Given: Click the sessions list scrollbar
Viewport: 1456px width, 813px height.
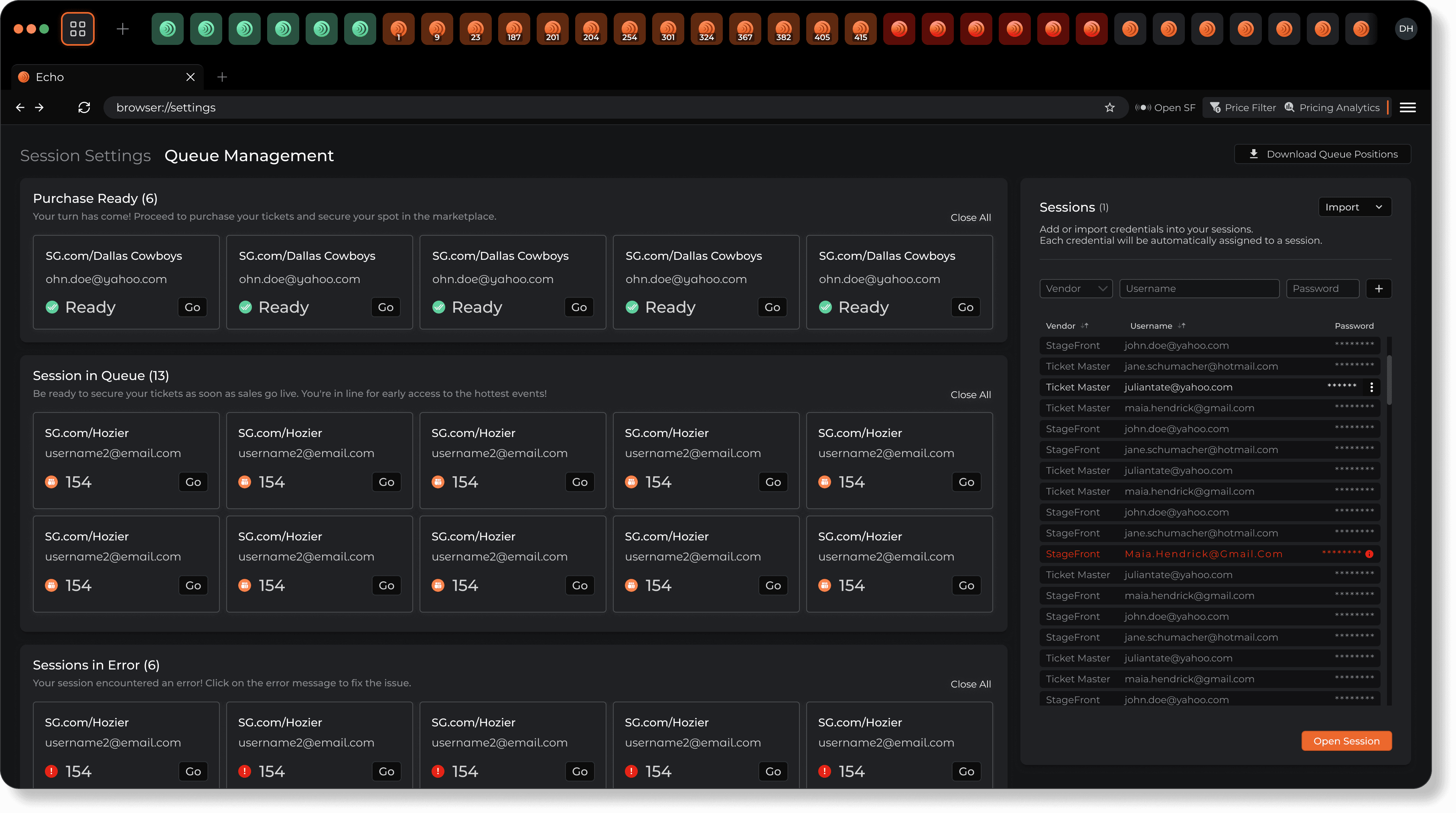Looking at the screenshot, I should [x=1389, y=380].
